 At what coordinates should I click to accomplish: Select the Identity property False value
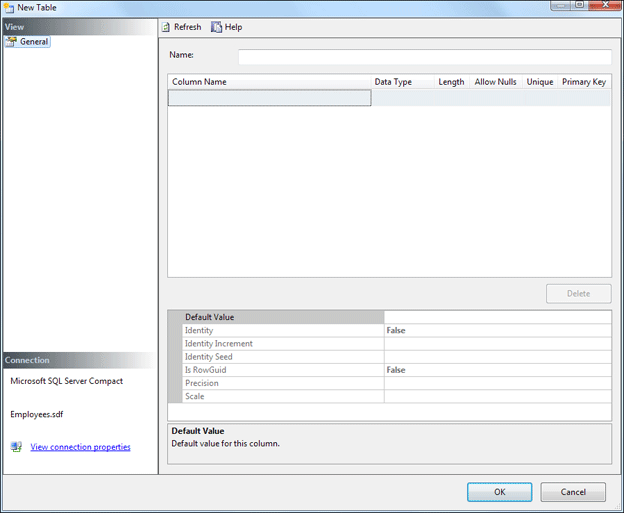coord(497,330)
